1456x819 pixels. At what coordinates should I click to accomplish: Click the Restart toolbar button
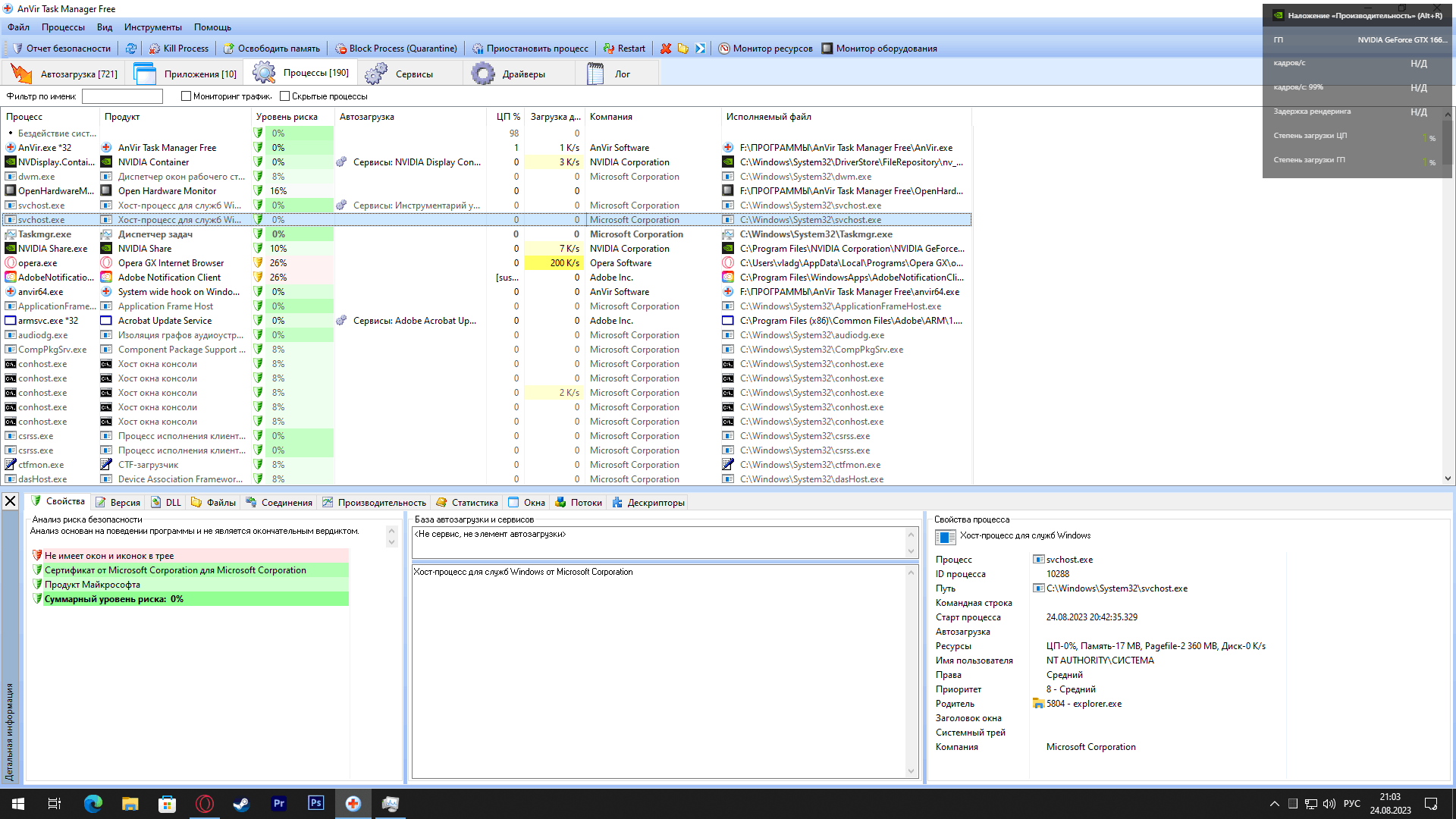pos(624,49)
